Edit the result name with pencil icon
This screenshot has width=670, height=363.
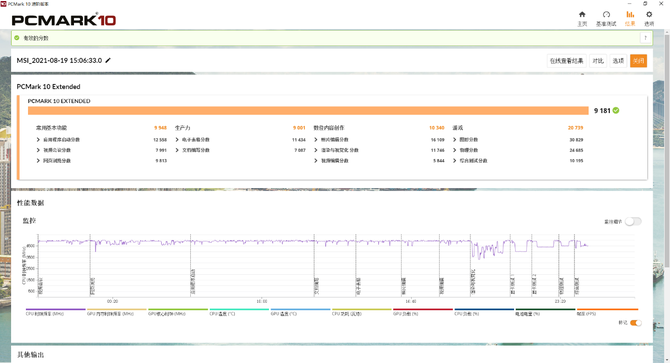[x=108, y=61]
